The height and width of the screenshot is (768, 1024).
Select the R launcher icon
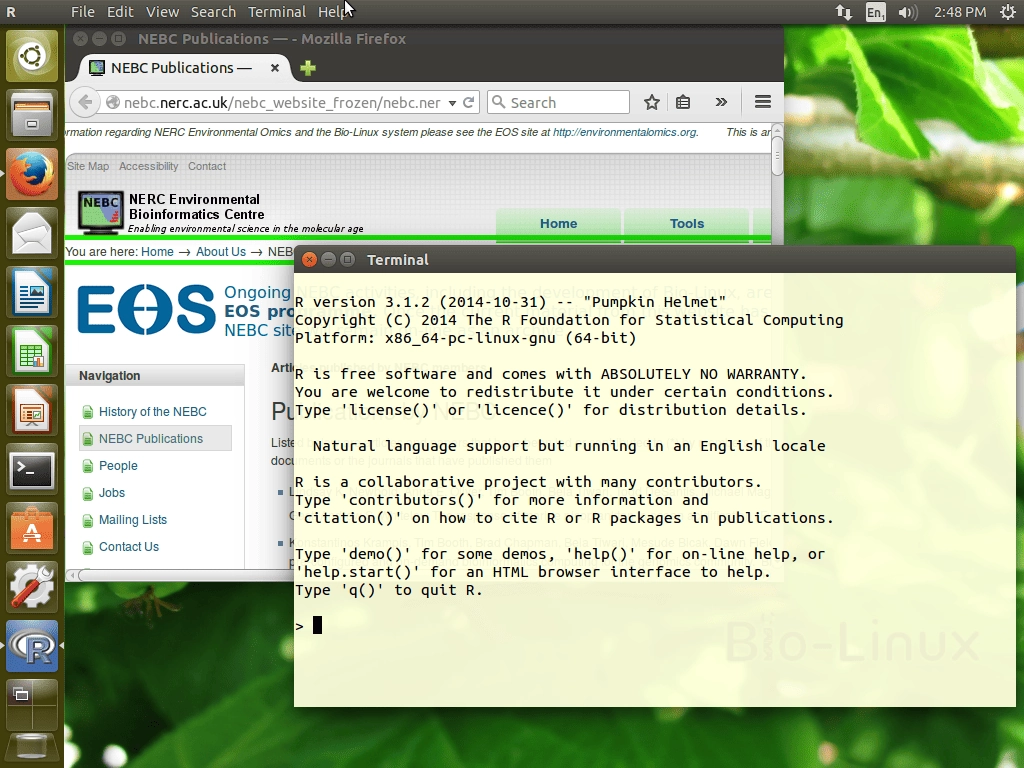pos(32,646)
